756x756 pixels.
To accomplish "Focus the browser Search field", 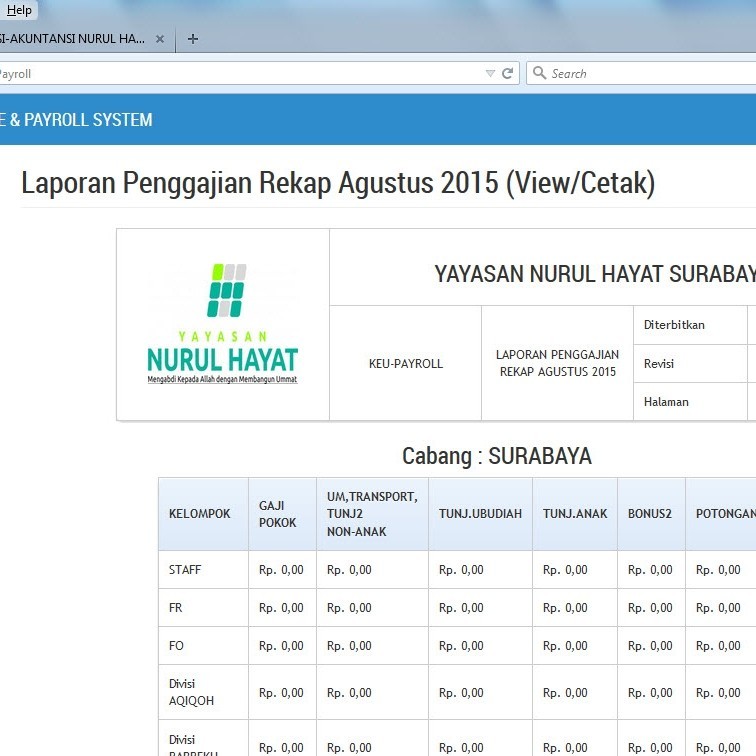I will tap(641, 73).
